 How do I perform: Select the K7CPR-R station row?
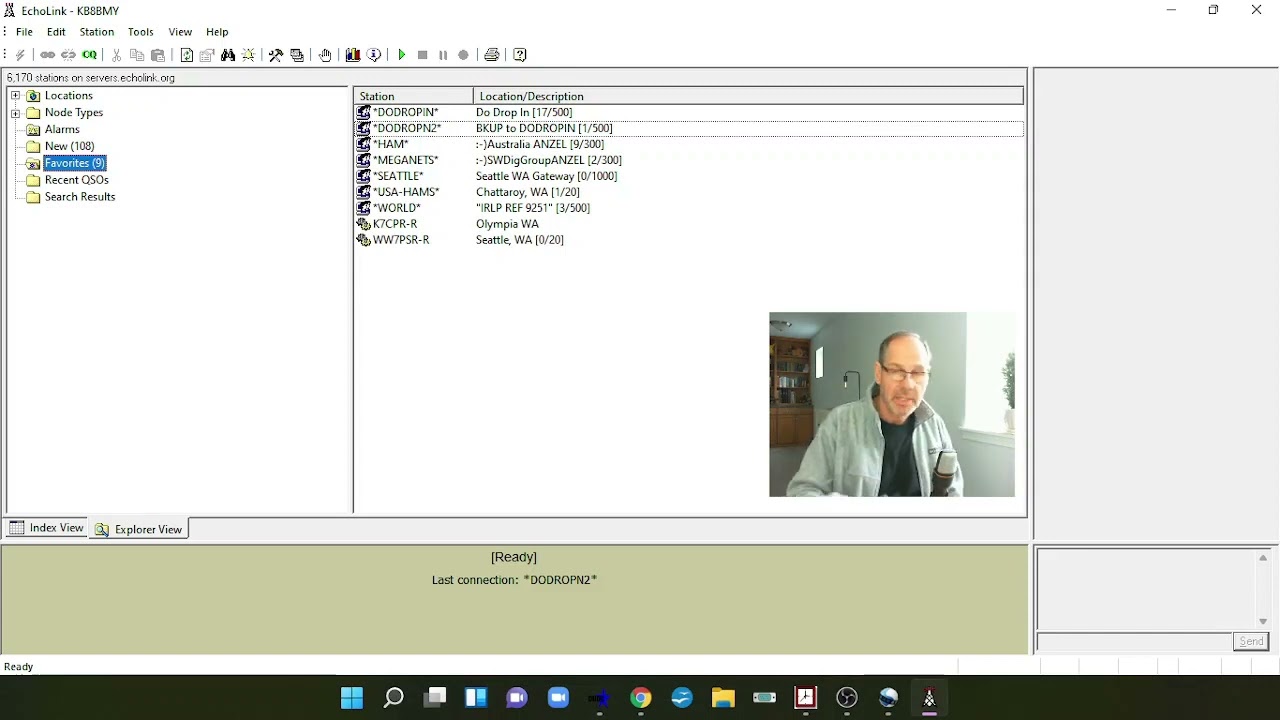(x=689, y=224)
